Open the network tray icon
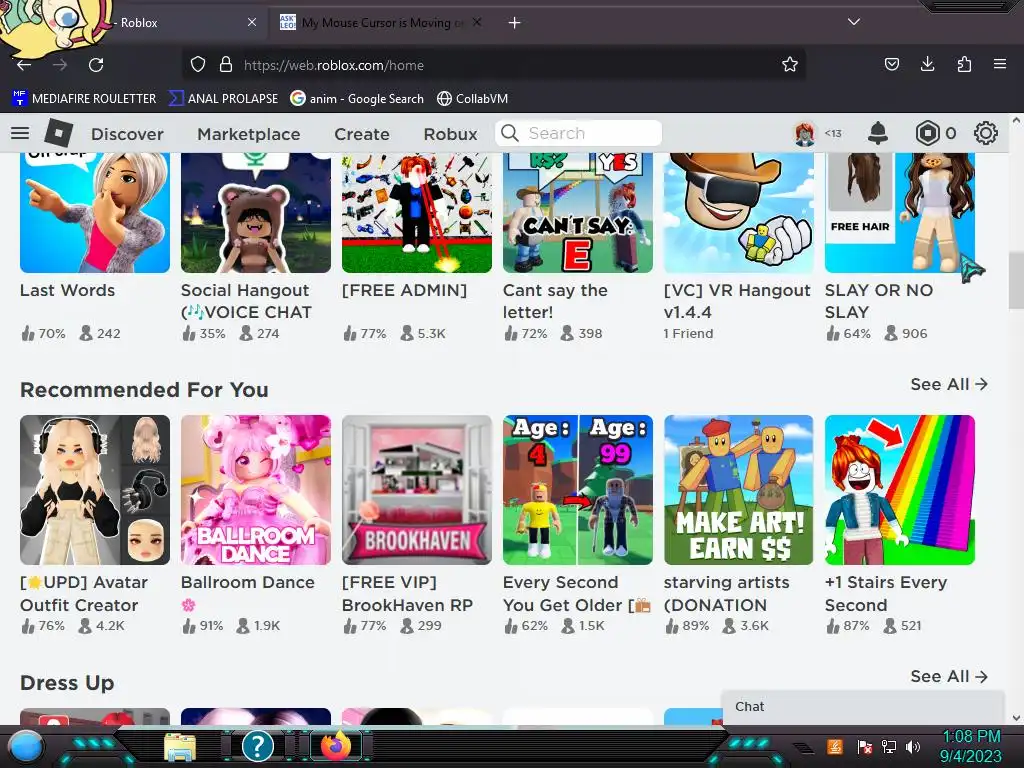 point(889,746)
